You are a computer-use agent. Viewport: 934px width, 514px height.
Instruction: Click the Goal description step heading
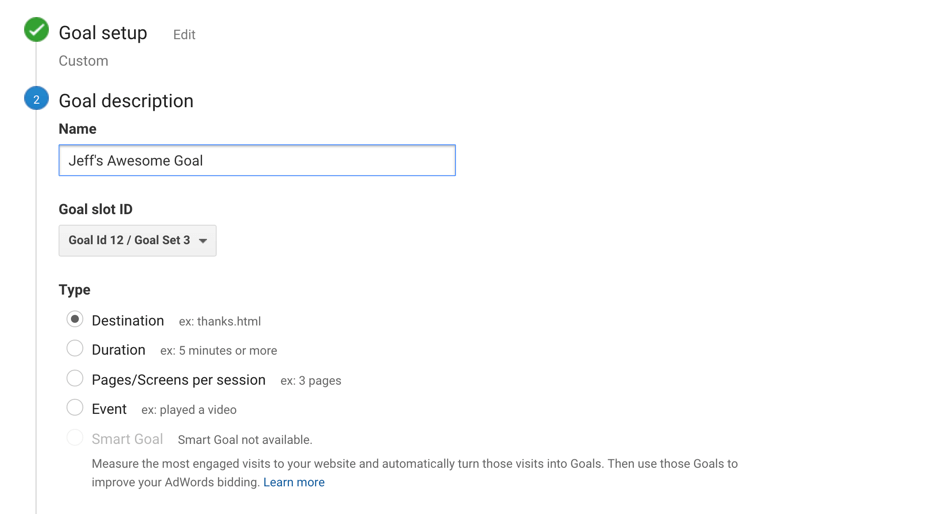coord(126,101)
